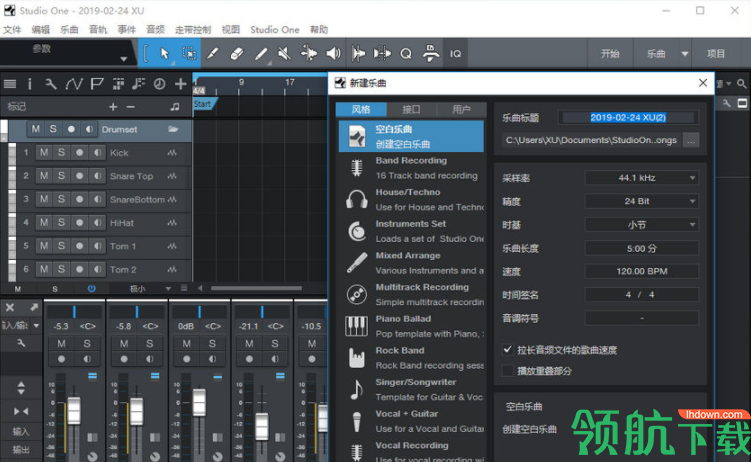This screenshot has width=751, height=462.
Task: Switch to the 用户 tab
Action: (x=461, y=110)
